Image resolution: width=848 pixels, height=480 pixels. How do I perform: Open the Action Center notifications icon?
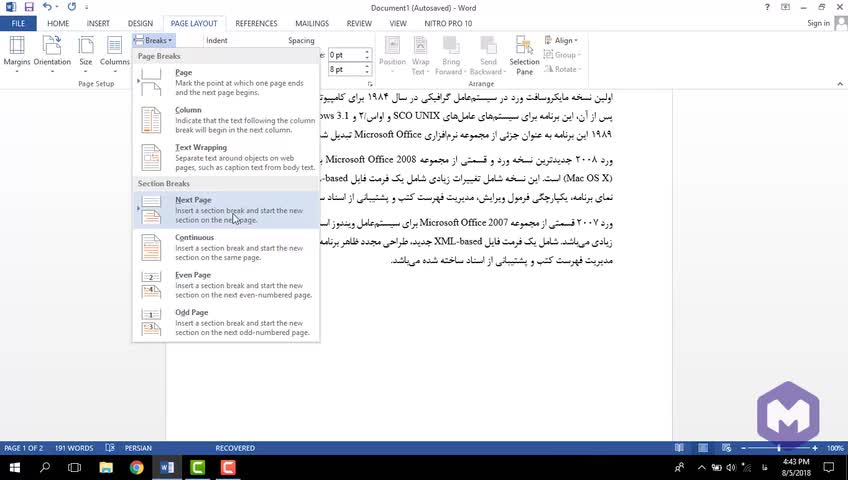click(829, 468)
